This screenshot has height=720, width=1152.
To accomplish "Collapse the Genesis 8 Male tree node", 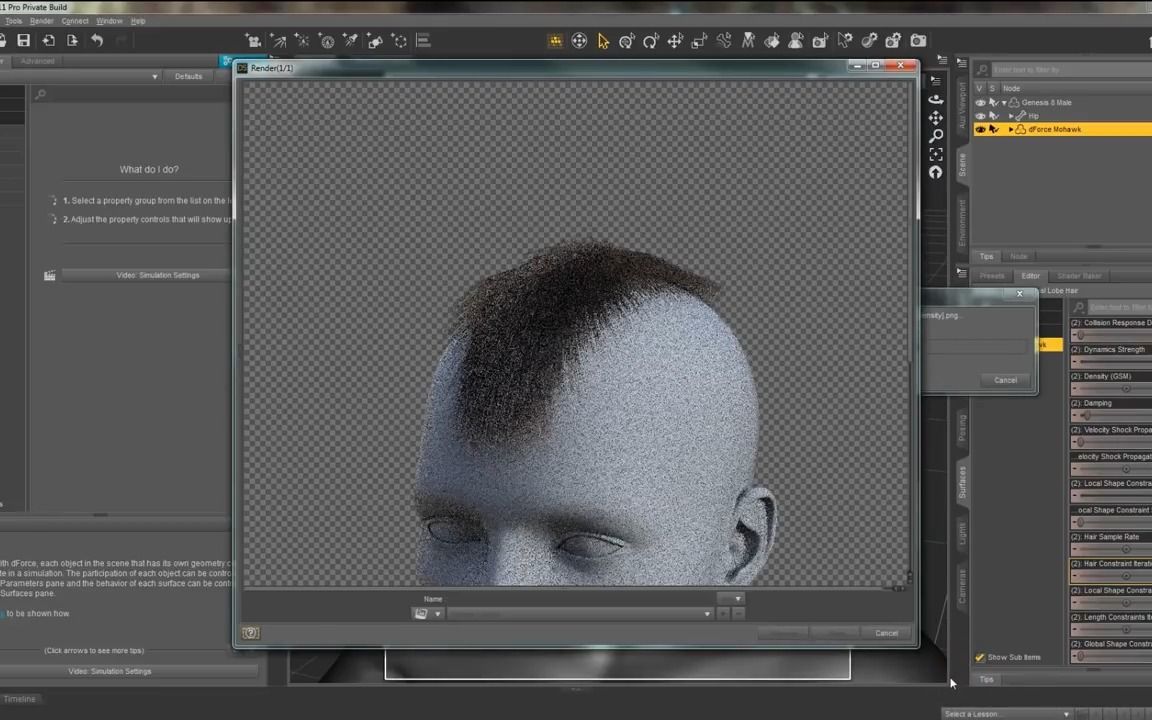I will (1004, 103).
